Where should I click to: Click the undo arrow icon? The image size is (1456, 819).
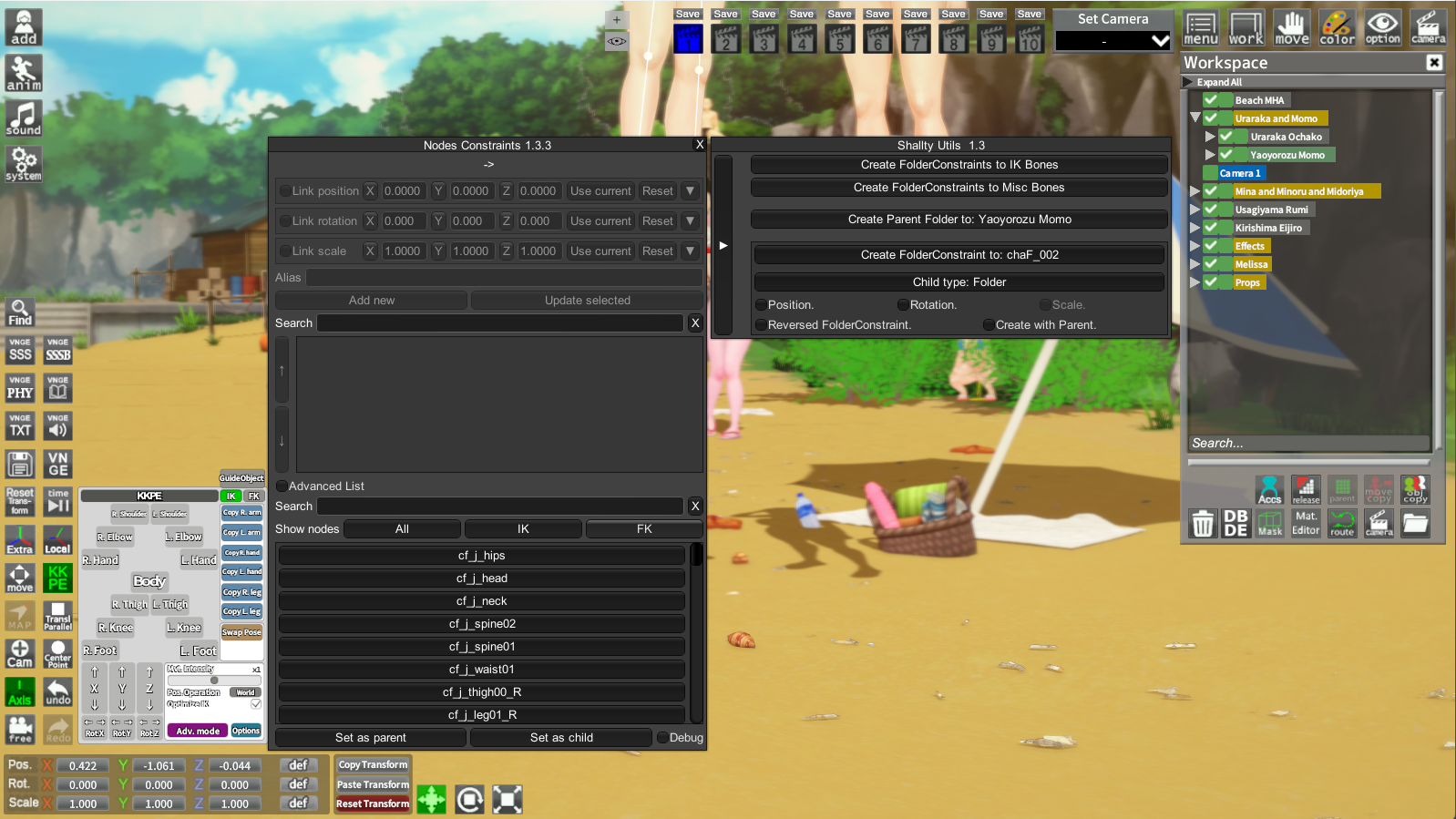(57, 691)
